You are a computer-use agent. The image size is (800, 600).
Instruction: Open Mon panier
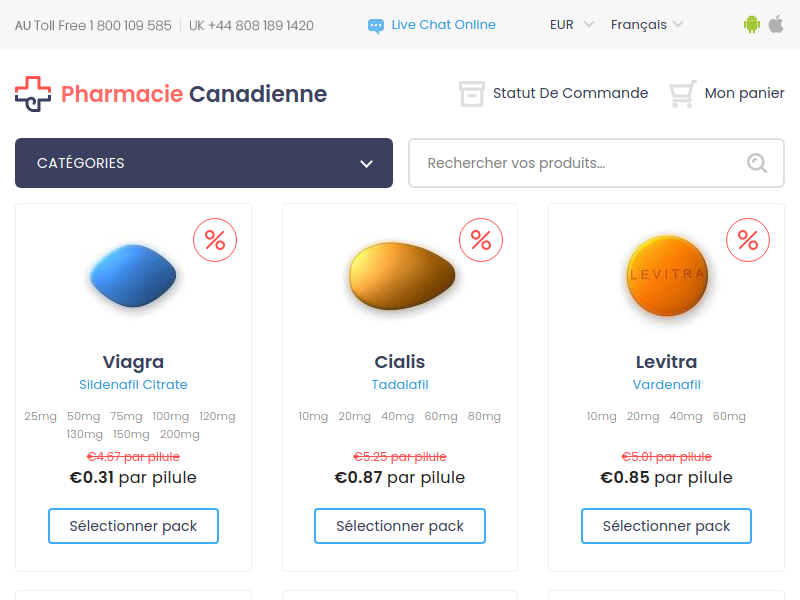[x=744, y=93]
